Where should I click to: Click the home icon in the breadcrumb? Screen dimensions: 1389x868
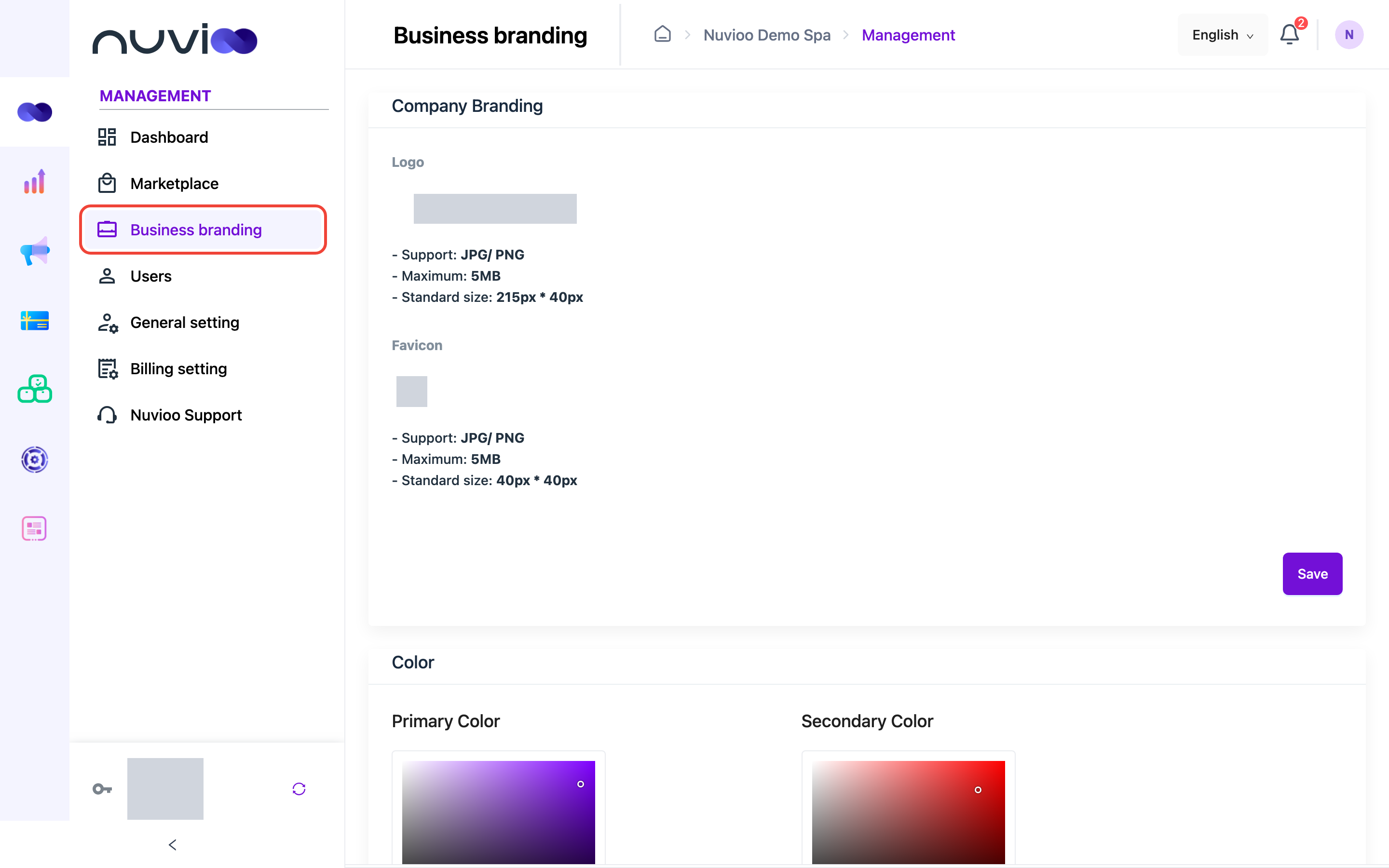[662, 34]
